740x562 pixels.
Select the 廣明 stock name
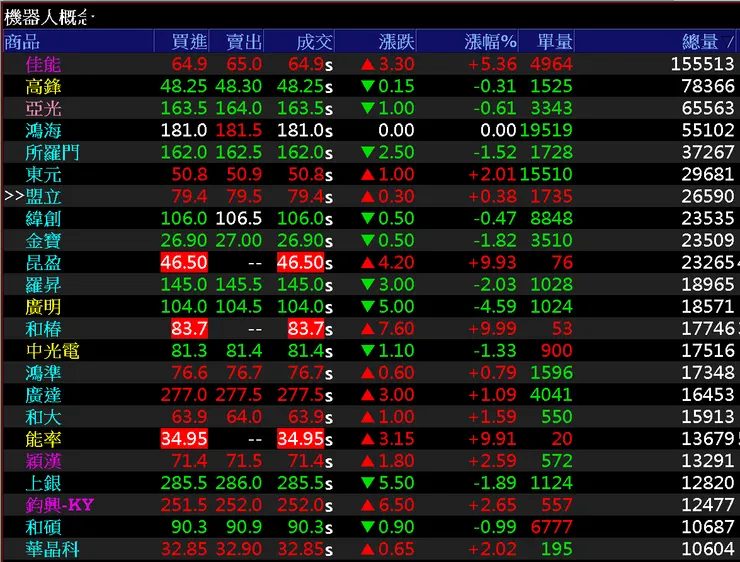pos(43,307)
